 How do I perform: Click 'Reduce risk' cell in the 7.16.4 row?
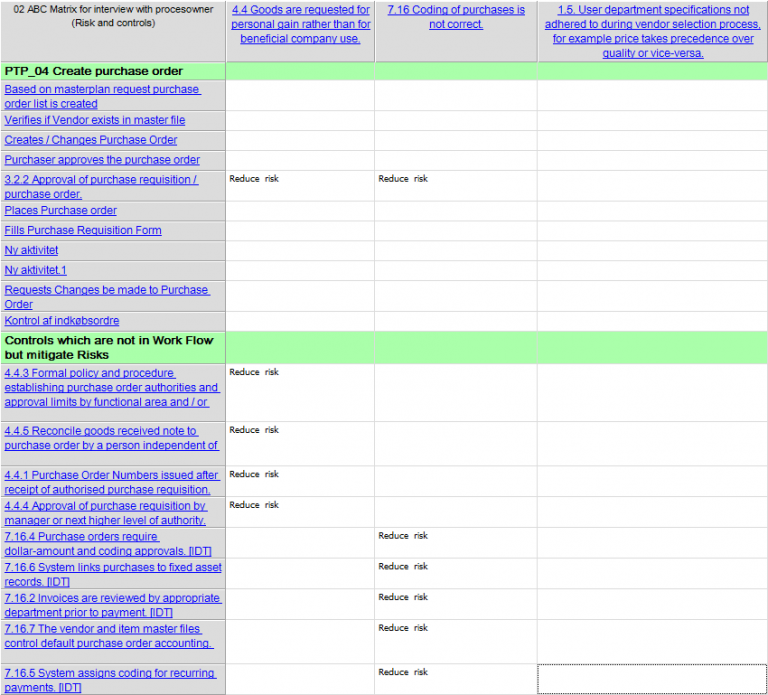tap(456, 543)
